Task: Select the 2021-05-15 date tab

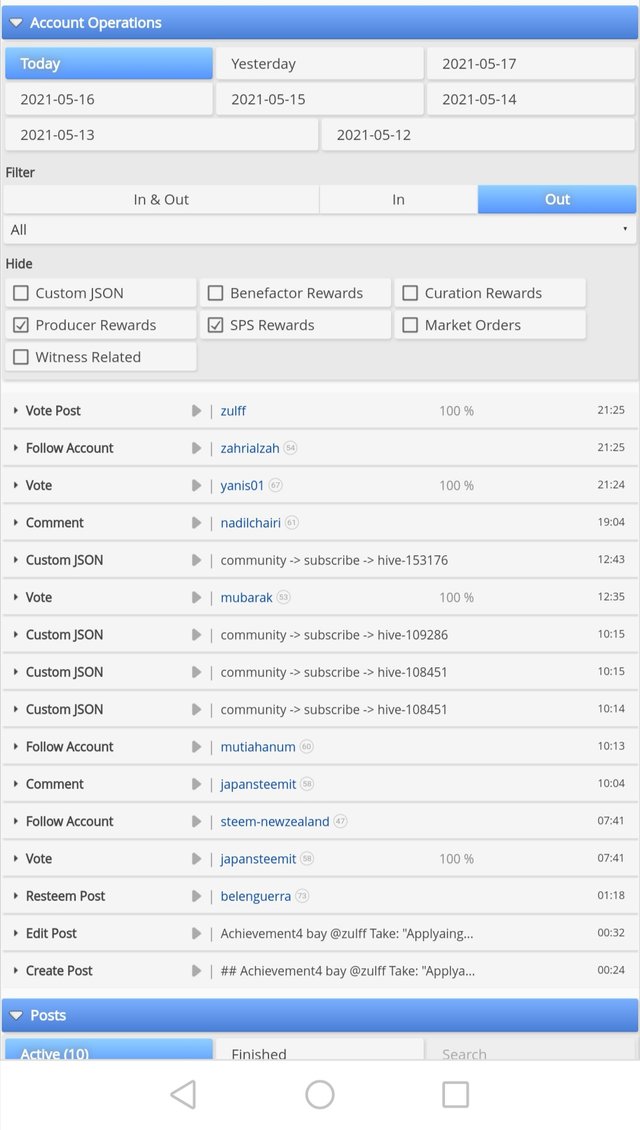Action: (320, 99)
